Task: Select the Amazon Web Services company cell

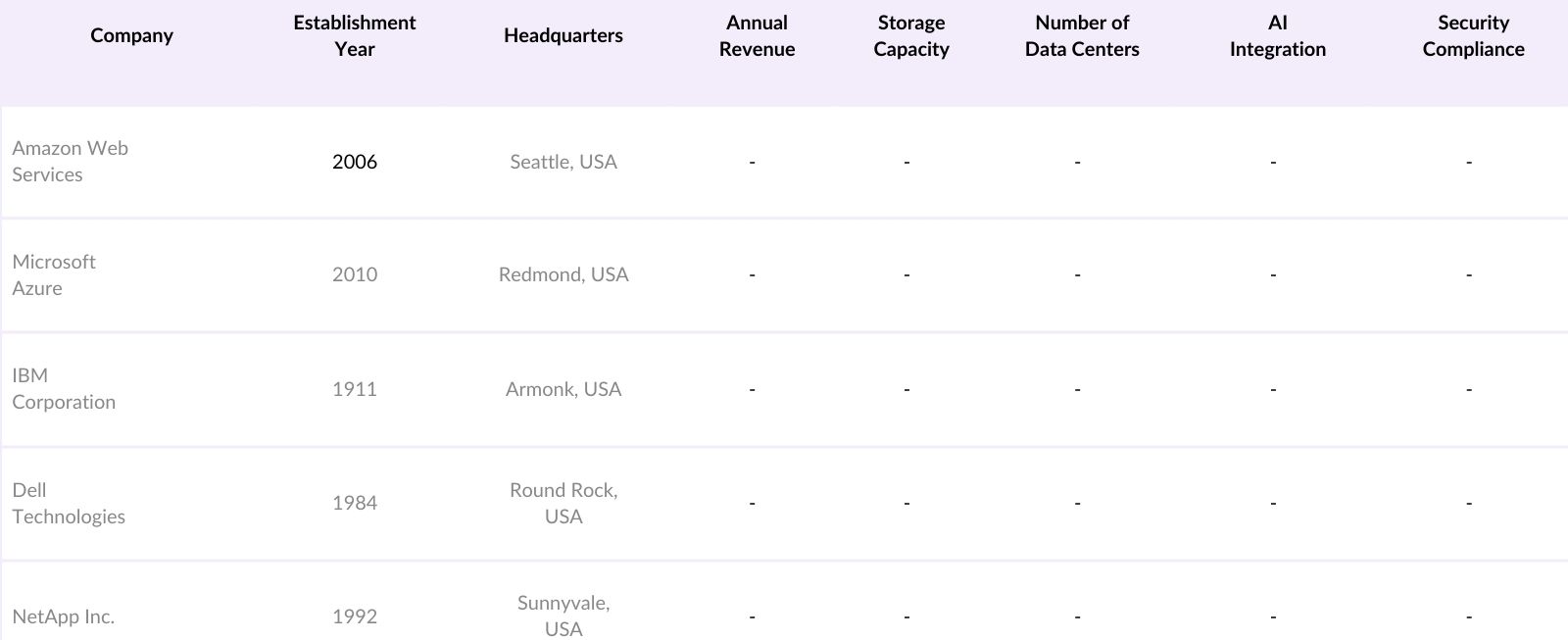Action: 71,162
